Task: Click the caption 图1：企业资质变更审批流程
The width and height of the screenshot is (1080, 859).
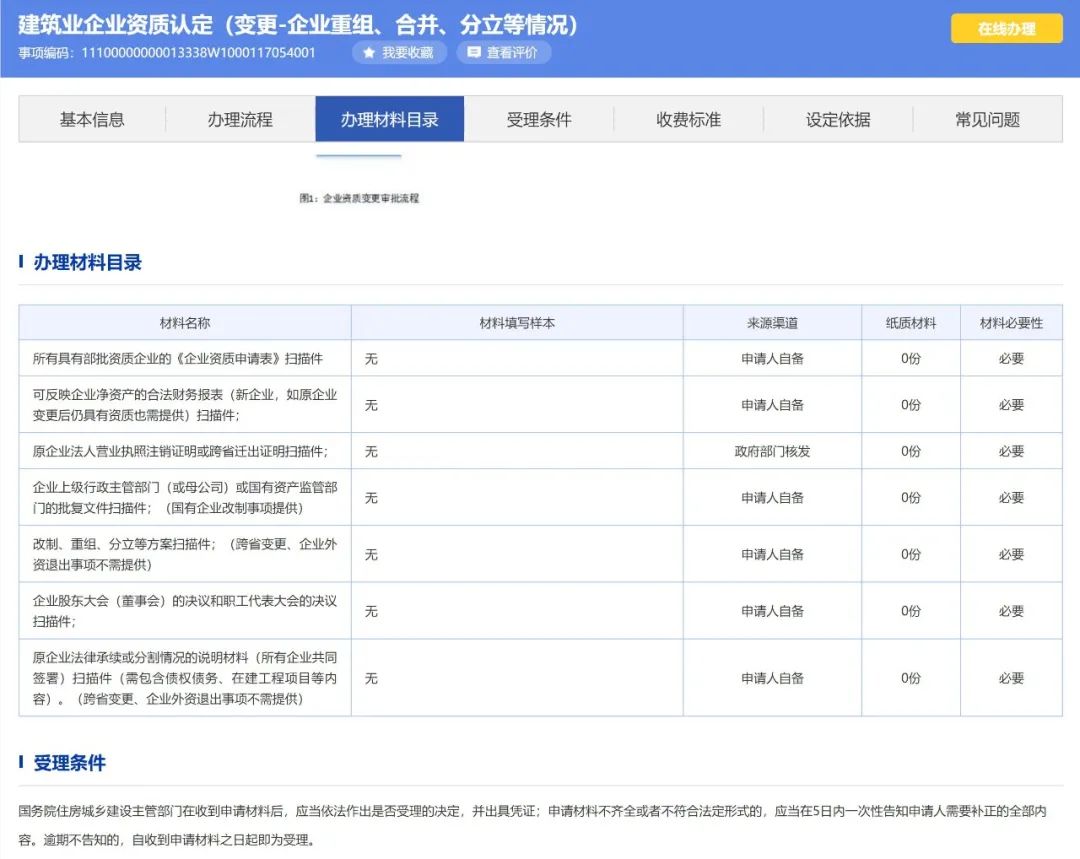Action: point(359,198)
